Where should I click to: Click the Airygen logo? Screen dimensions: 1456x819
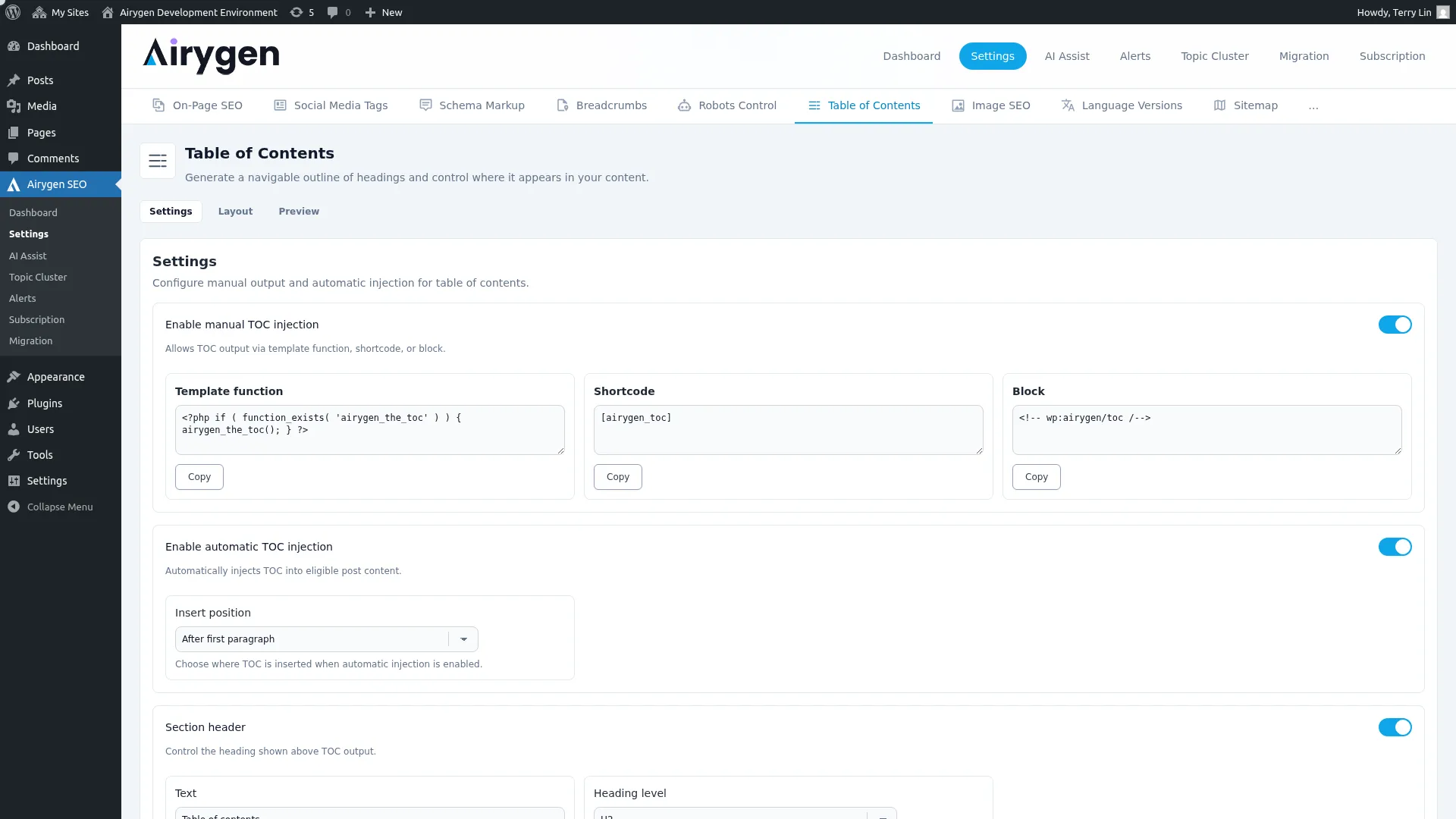point(211,56)
